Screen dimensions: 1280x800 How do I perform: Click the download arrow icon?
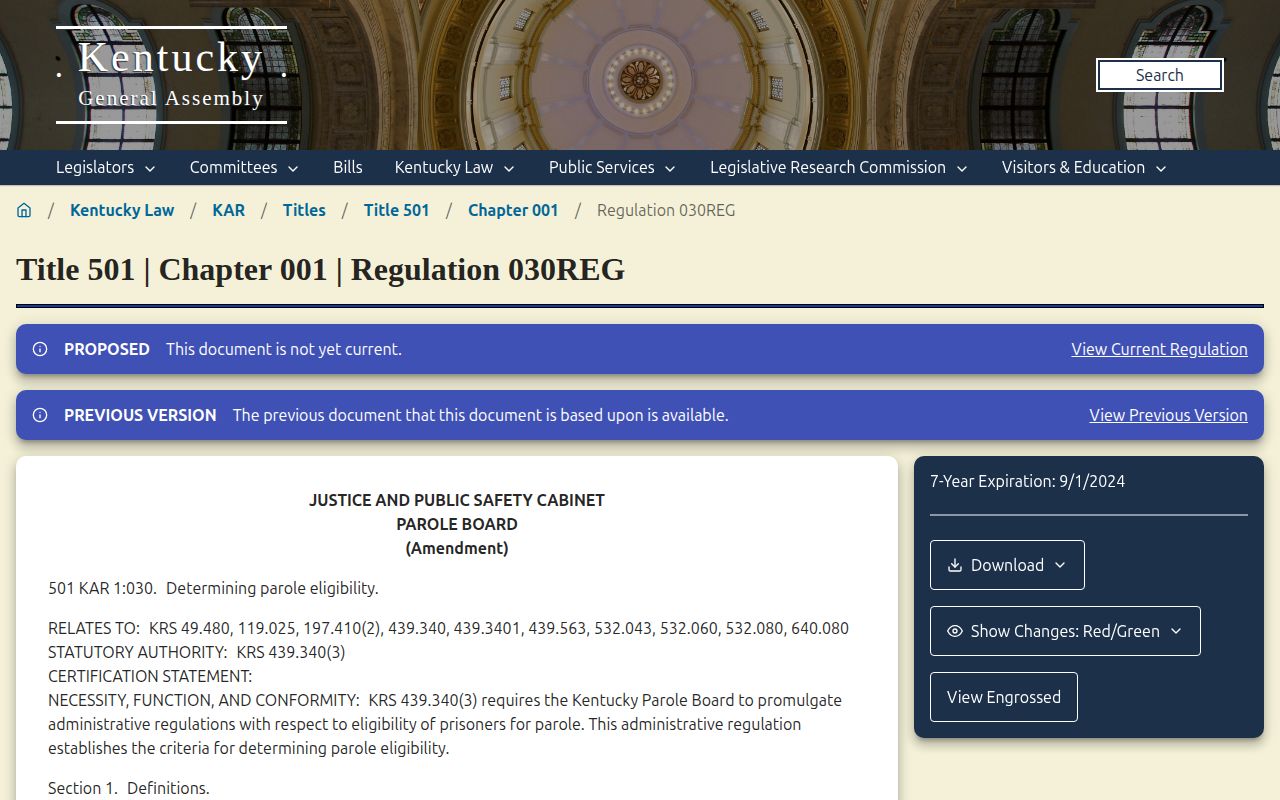point(955,565)
